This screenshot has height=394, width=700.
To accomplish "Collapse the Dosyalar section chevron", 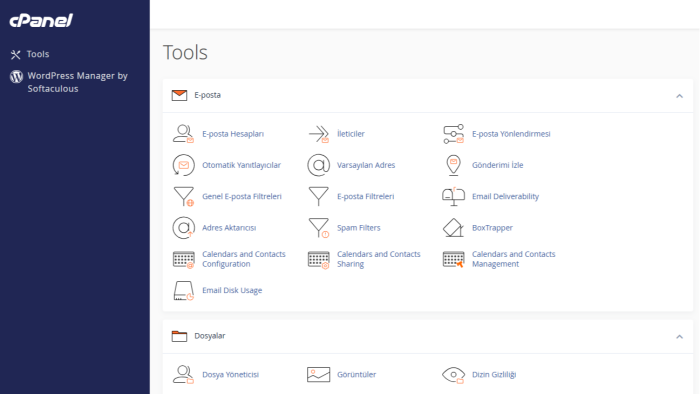I will [679, 336].
